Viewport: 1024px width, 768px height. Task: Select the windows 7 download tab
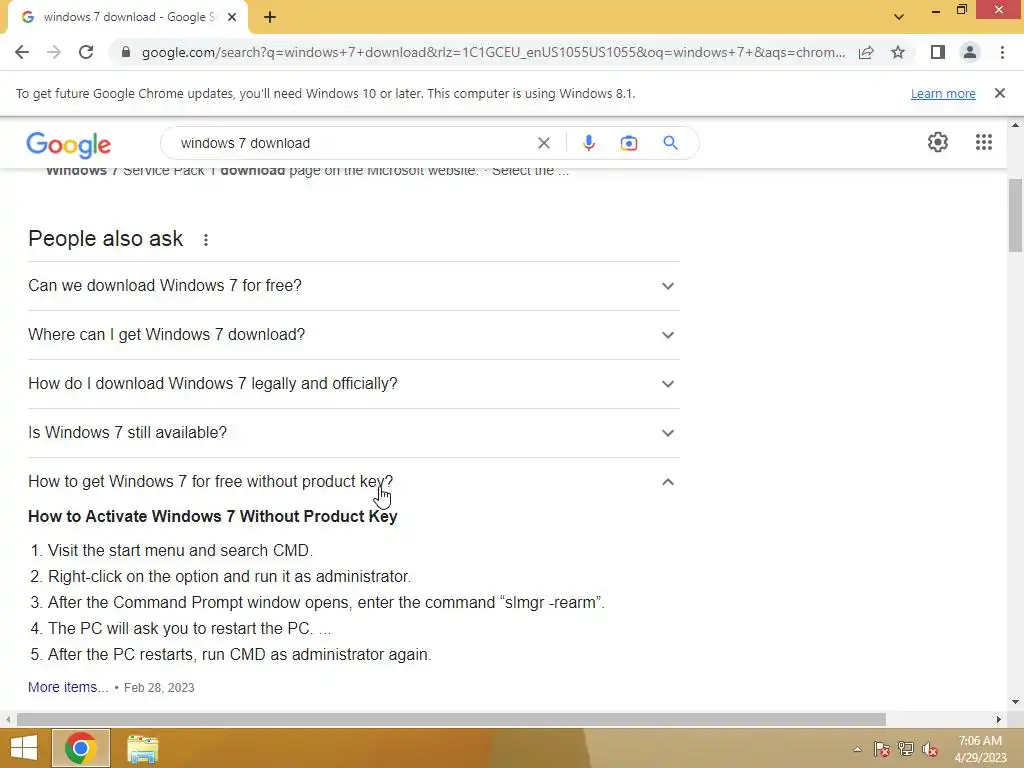click(128, 17)
